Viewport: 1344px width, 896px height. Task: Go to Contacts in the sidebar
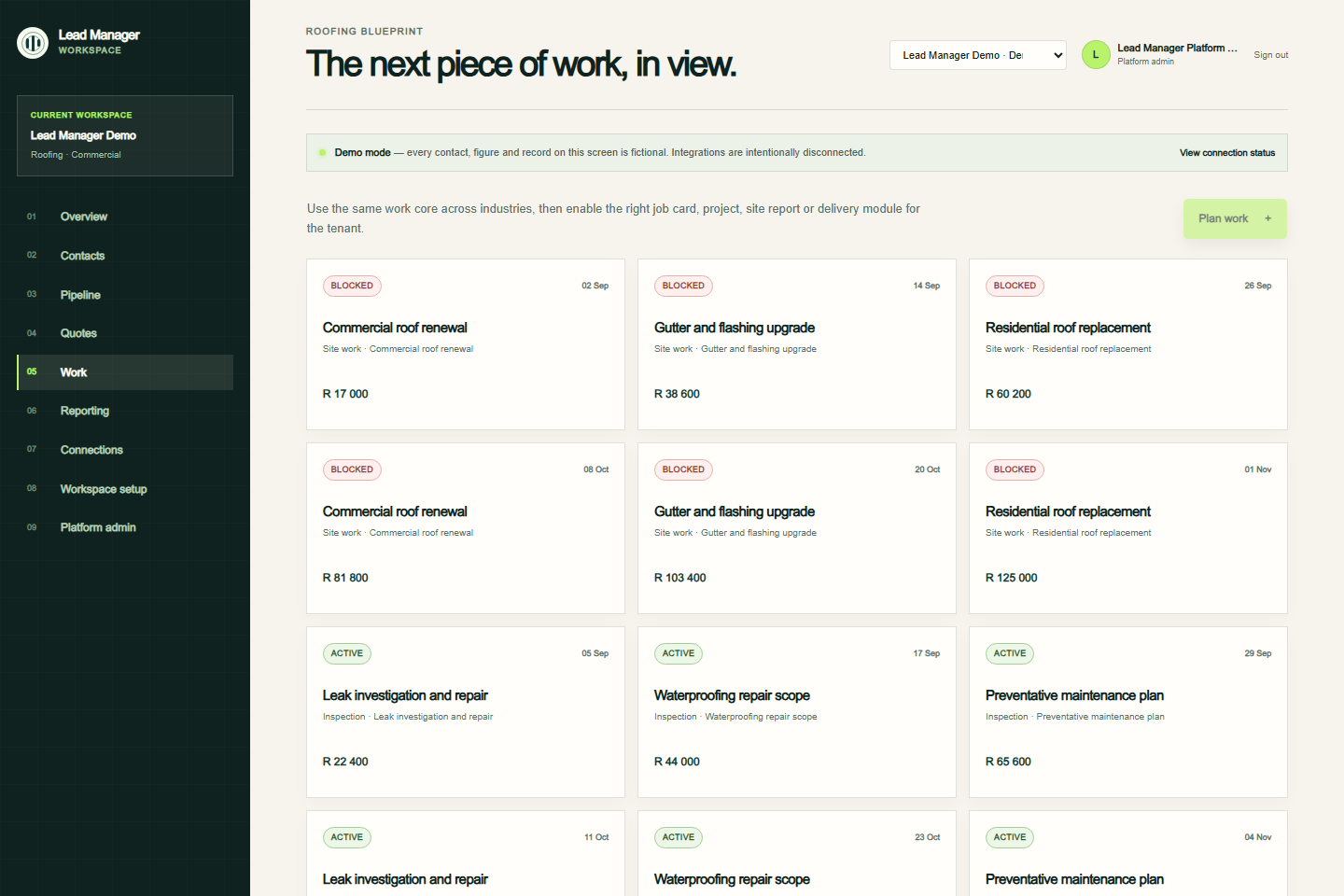125,256
